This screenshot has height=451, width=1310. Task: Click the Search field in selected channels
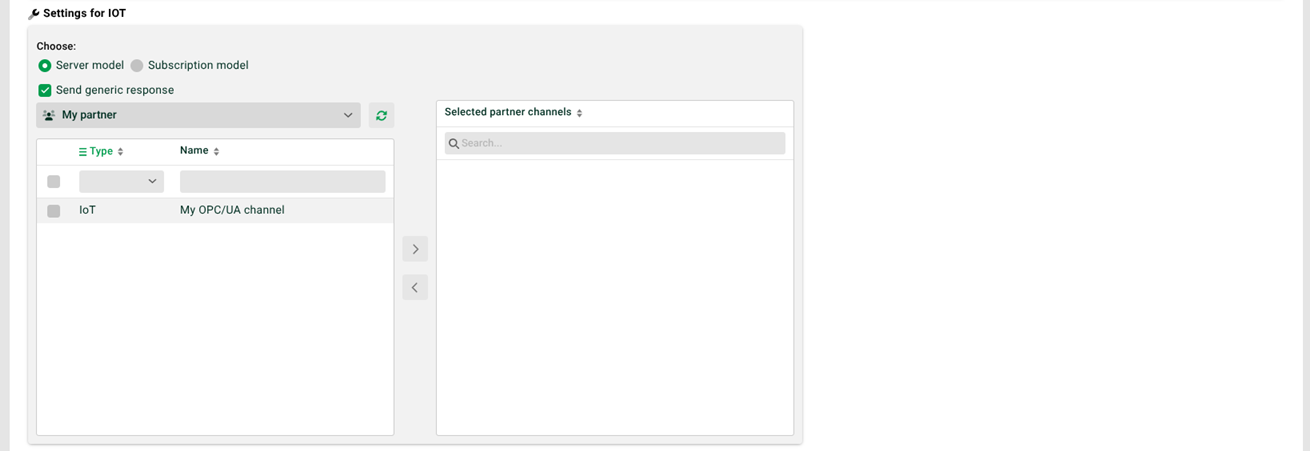pos(615,143)
